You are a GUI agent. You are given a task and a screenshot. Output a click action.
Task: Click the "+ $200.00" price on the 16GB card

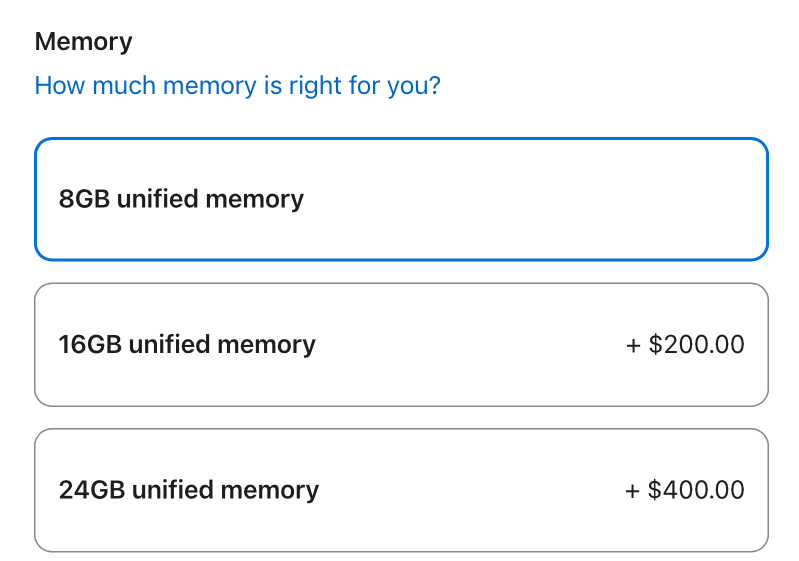[685, 345]
